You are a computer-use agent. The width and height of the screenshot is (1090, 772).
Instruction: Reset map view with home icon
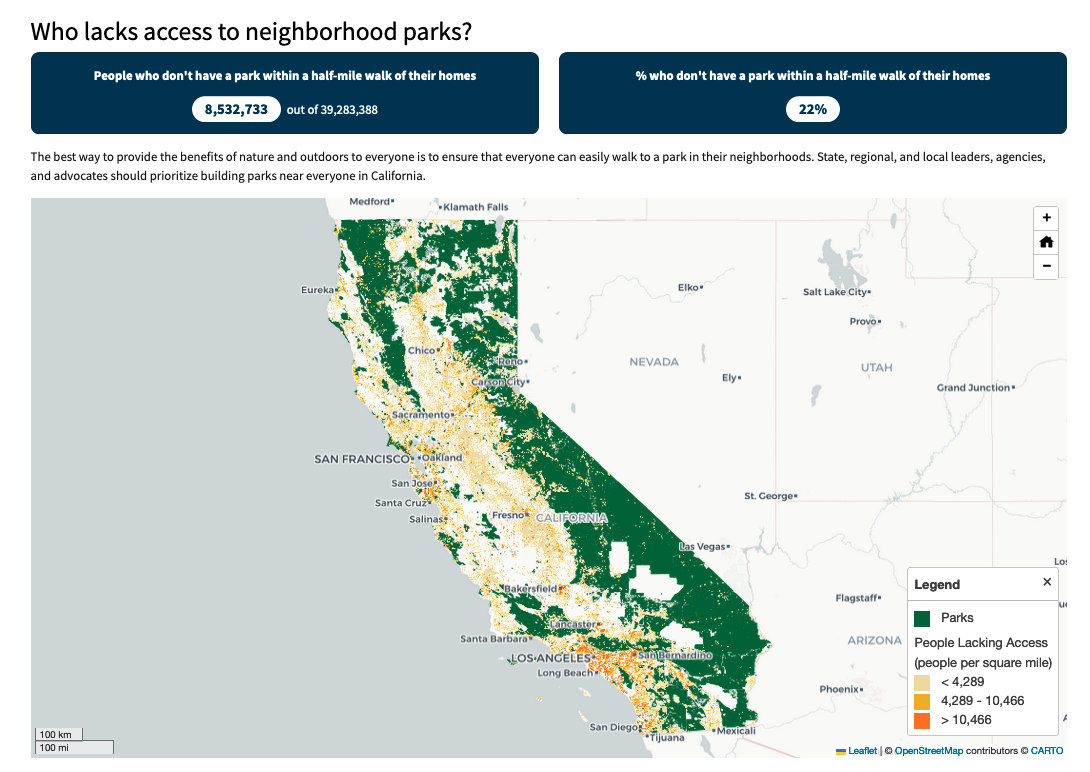[x=1046, y=242]
